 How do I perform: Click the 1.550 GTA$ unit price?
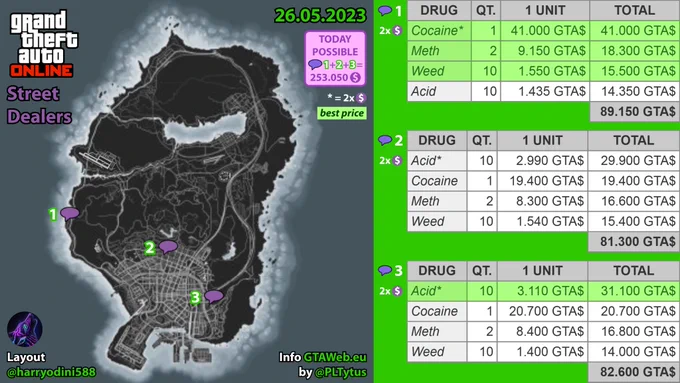(545, 71)
